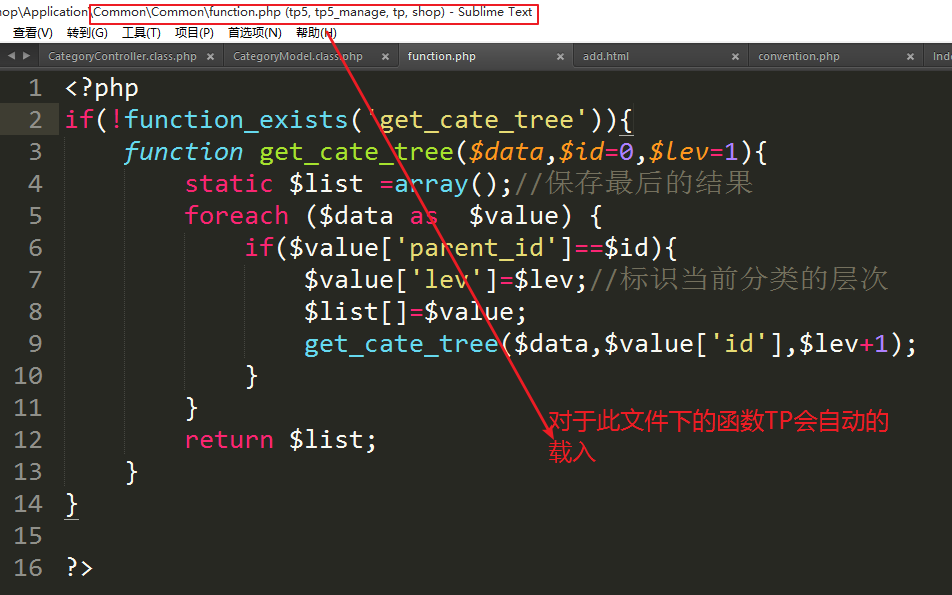Close the CategoryModel.class.php tab
Screen dimensions: 952x595
point(385,57)
